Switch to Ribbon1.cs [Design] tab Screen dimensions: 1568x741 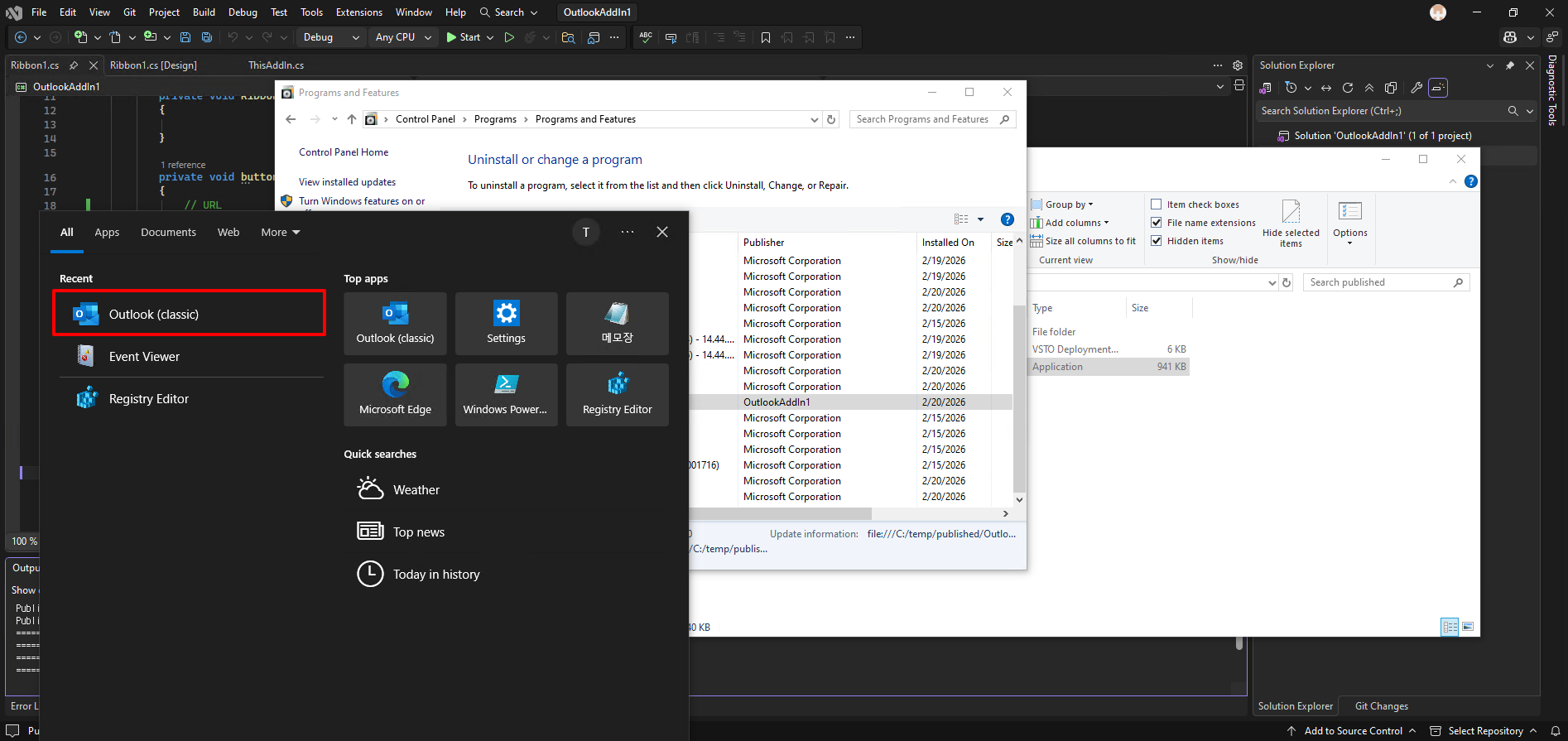pyautogui.click(x=153, y=65)
